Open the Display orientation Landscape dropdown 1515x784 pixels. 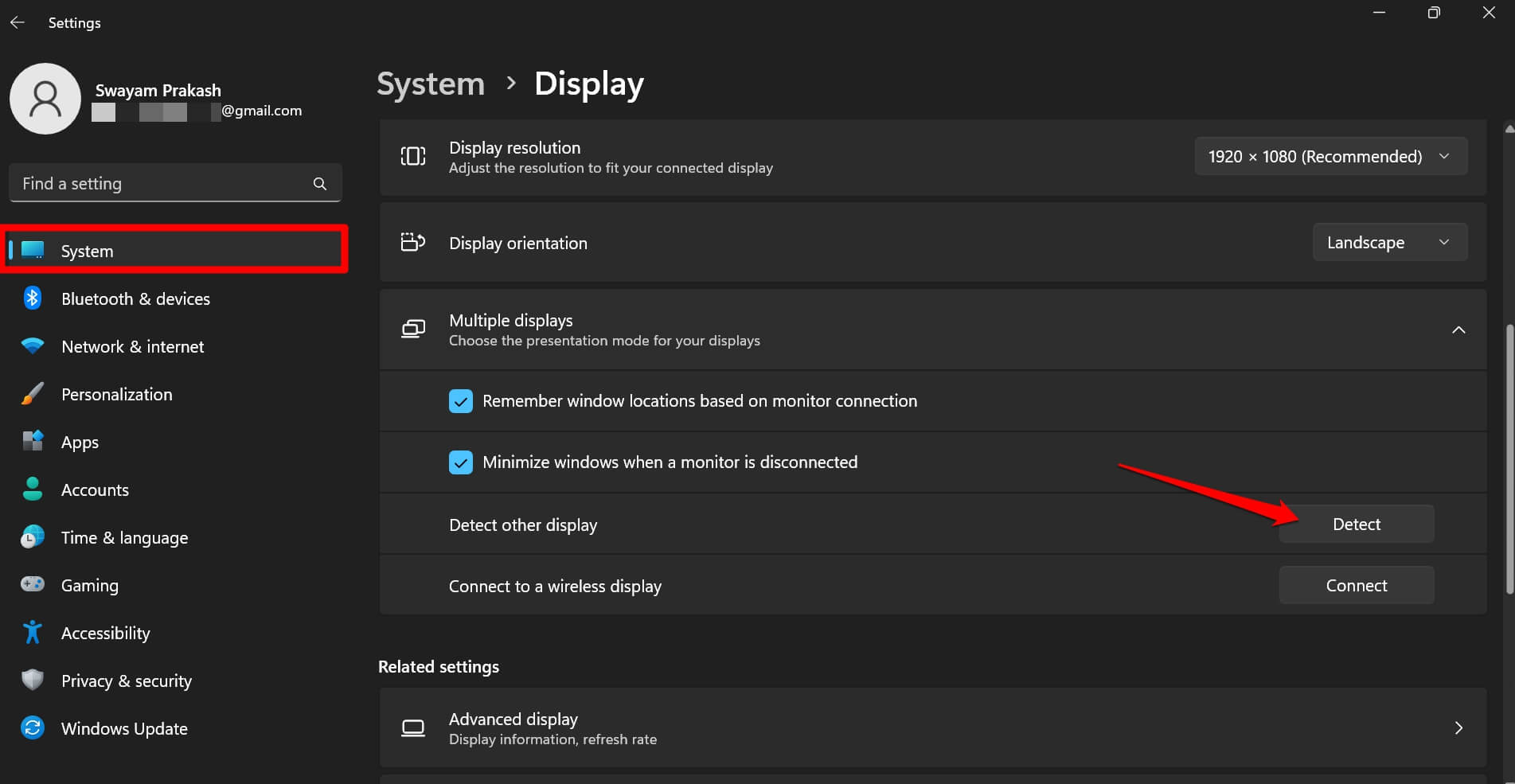pyautogui.click(x=1389, y=242)
